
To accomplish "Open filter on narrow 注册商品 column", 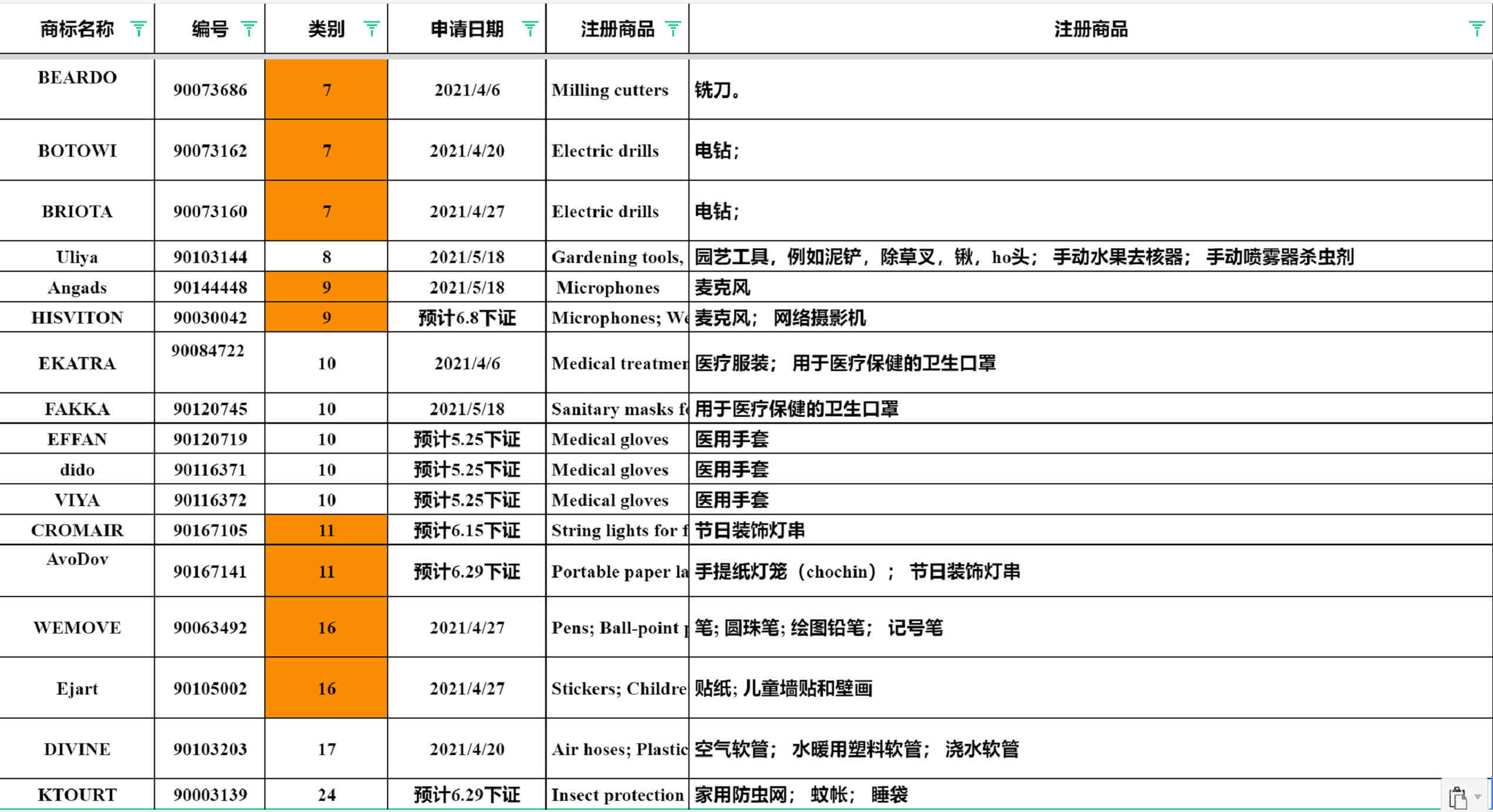I will tap(673, 29).
